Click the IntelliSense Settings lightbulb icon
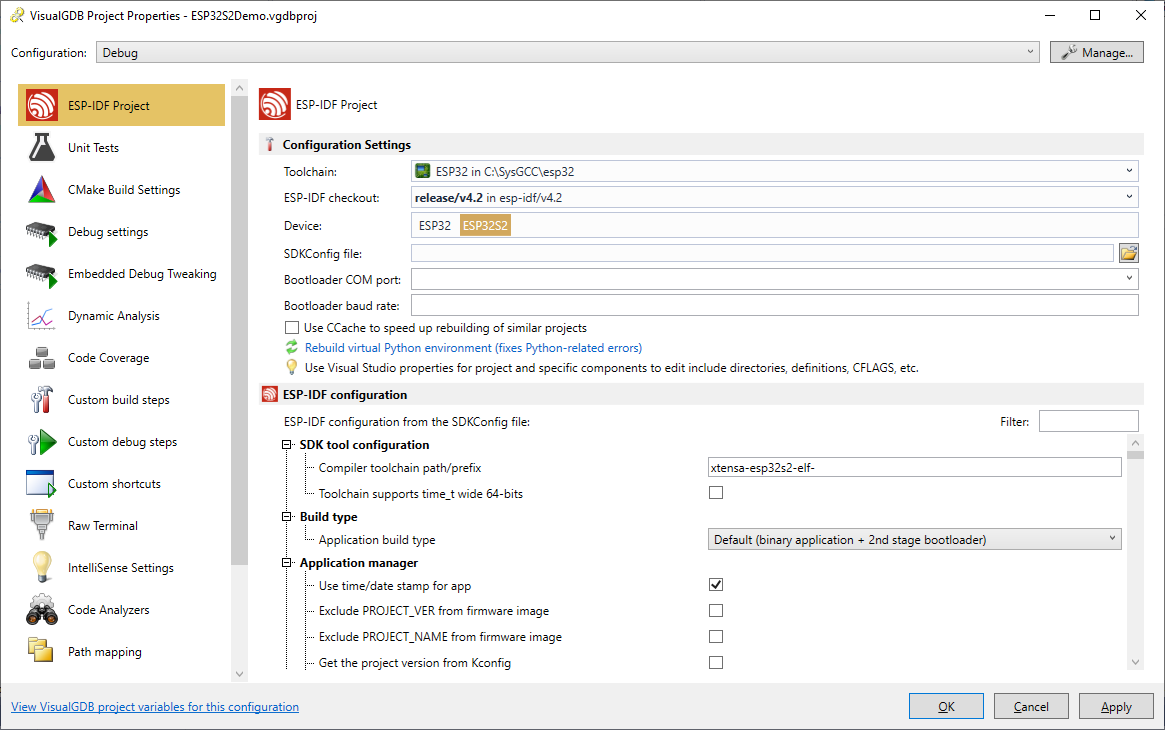 (42, 567)
